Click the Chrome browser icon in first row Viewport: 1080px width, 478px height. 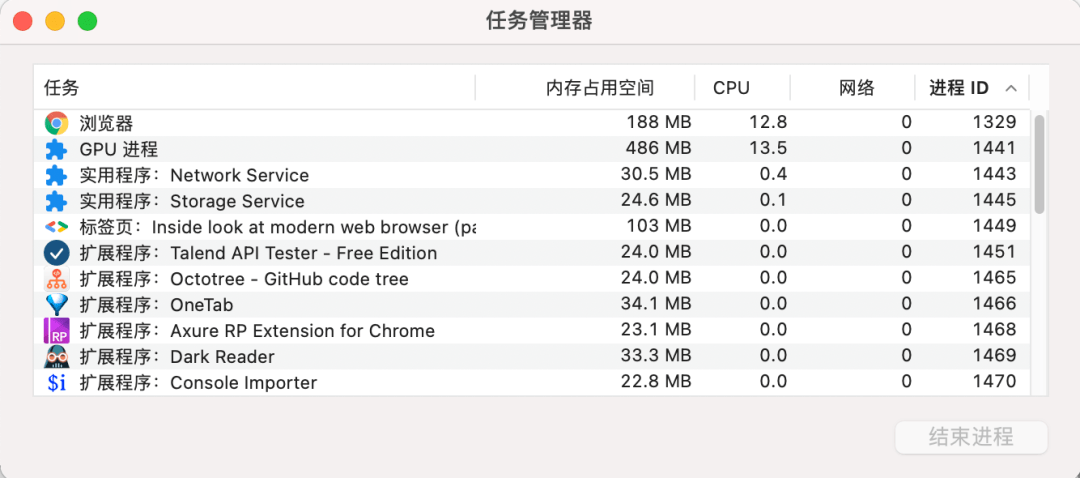56,123
